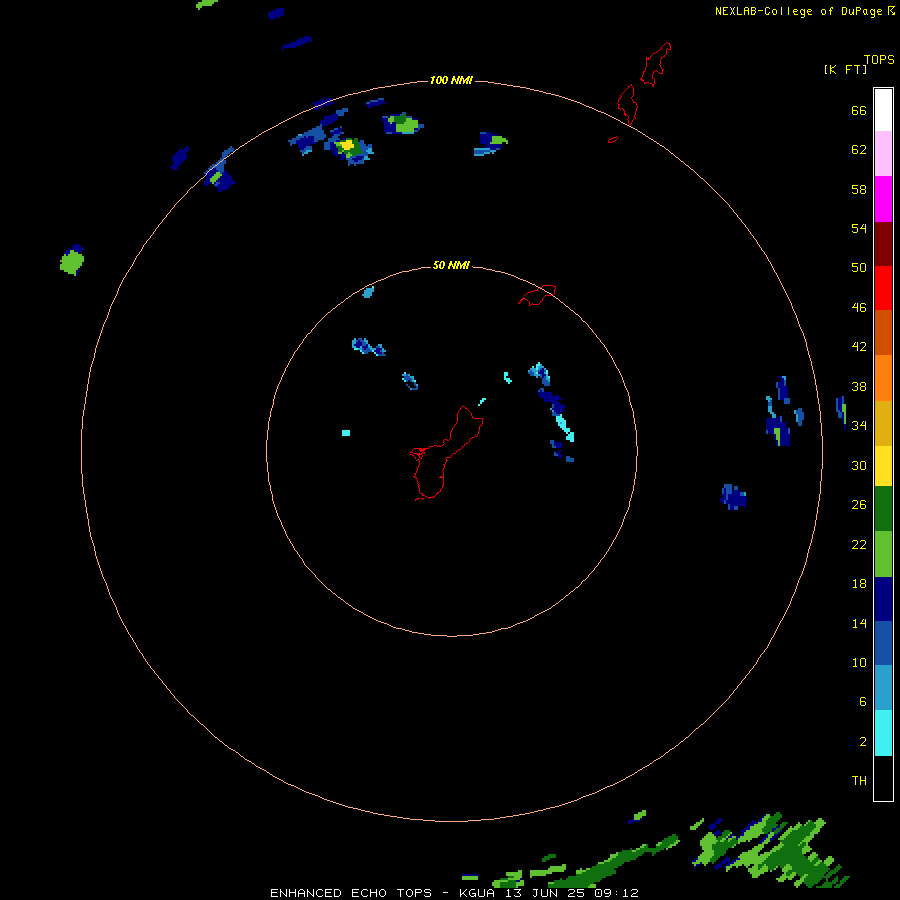The height and width of the screenshot is (900, 900).
Task: Click the '66' legend value label
Action: [x=859, y=111]
